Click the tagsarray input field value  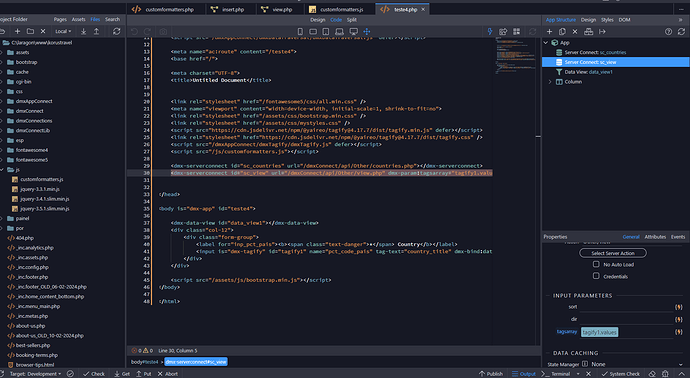(x=599, y=332)
